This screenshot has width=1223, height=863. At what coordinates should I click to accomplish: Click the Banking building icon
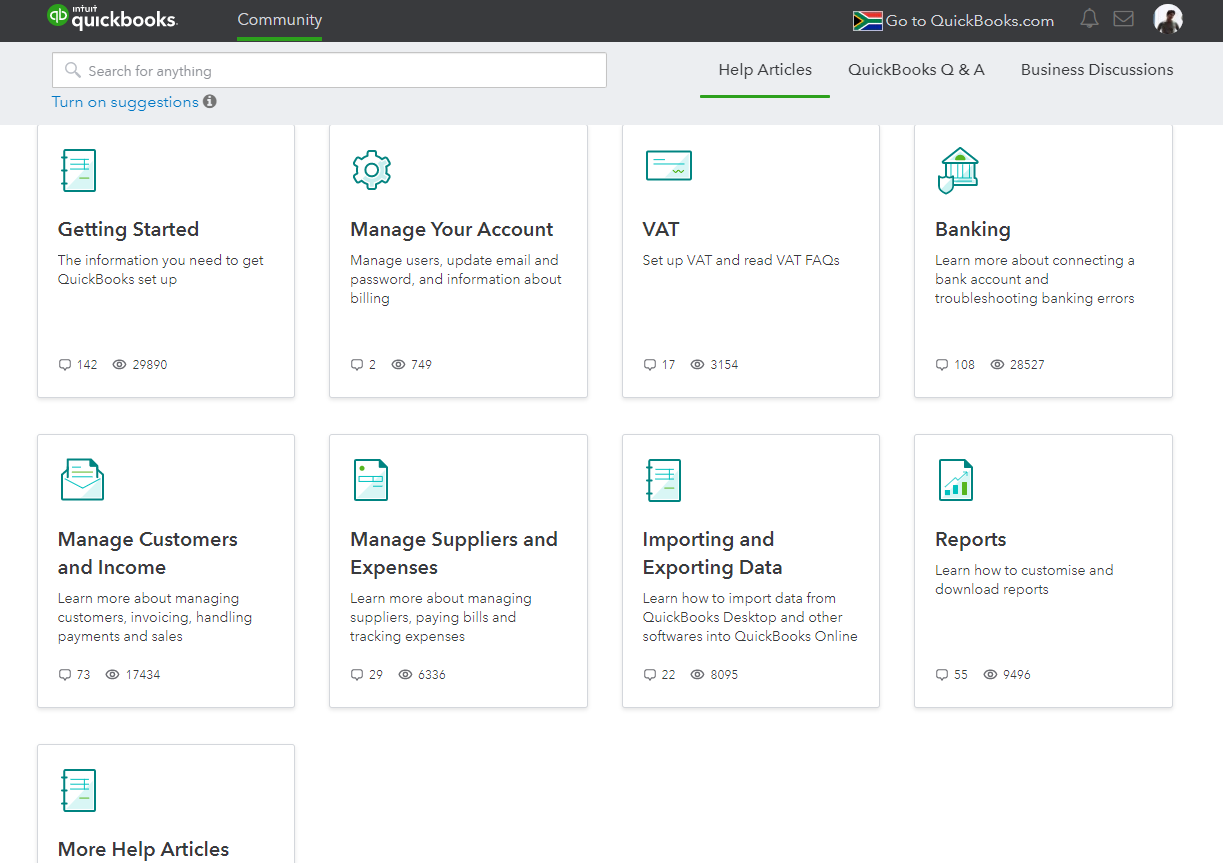(x=958, y=170)
